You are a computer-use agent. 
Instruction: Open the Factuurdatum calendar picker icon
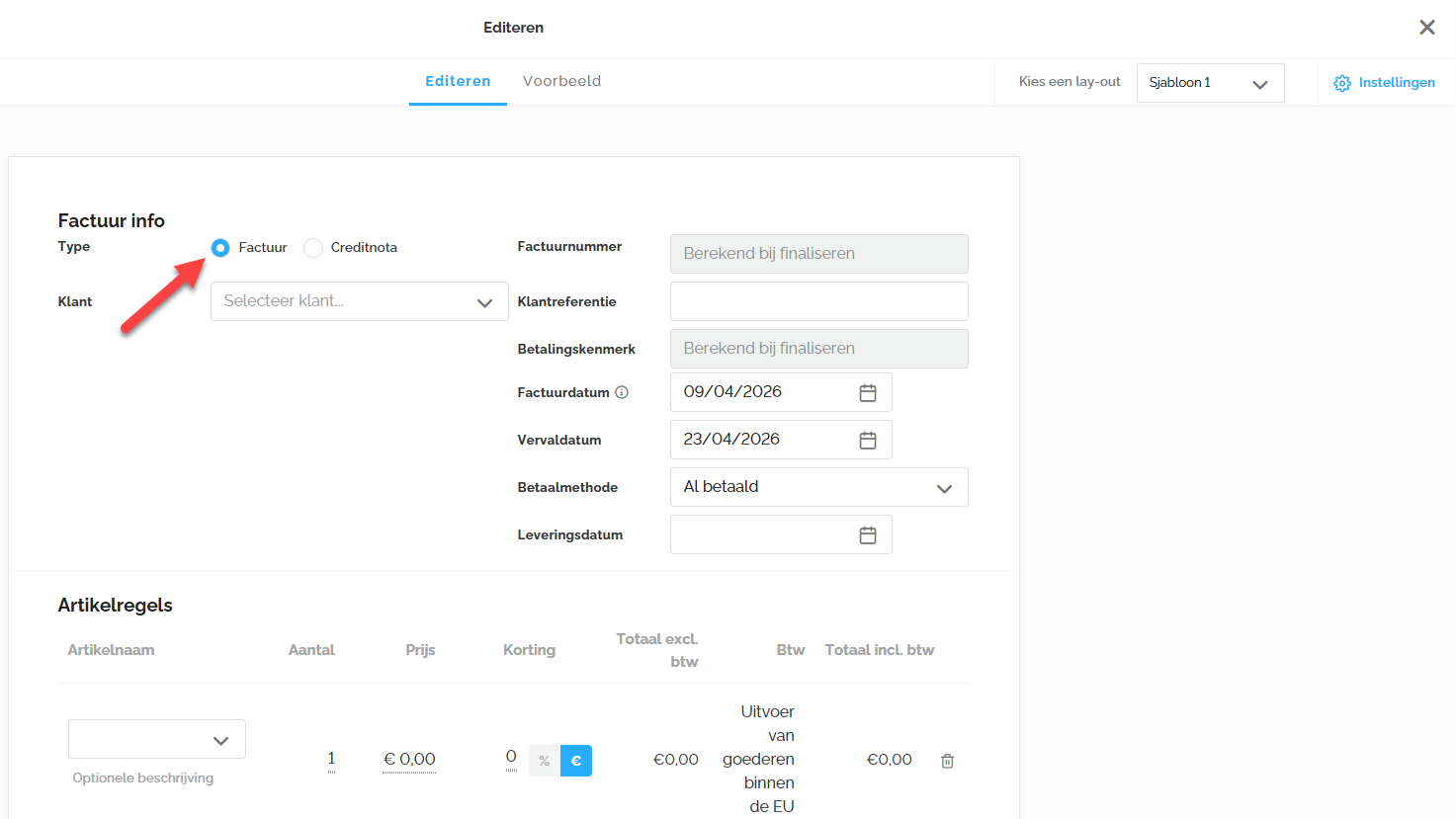point(868,392)
